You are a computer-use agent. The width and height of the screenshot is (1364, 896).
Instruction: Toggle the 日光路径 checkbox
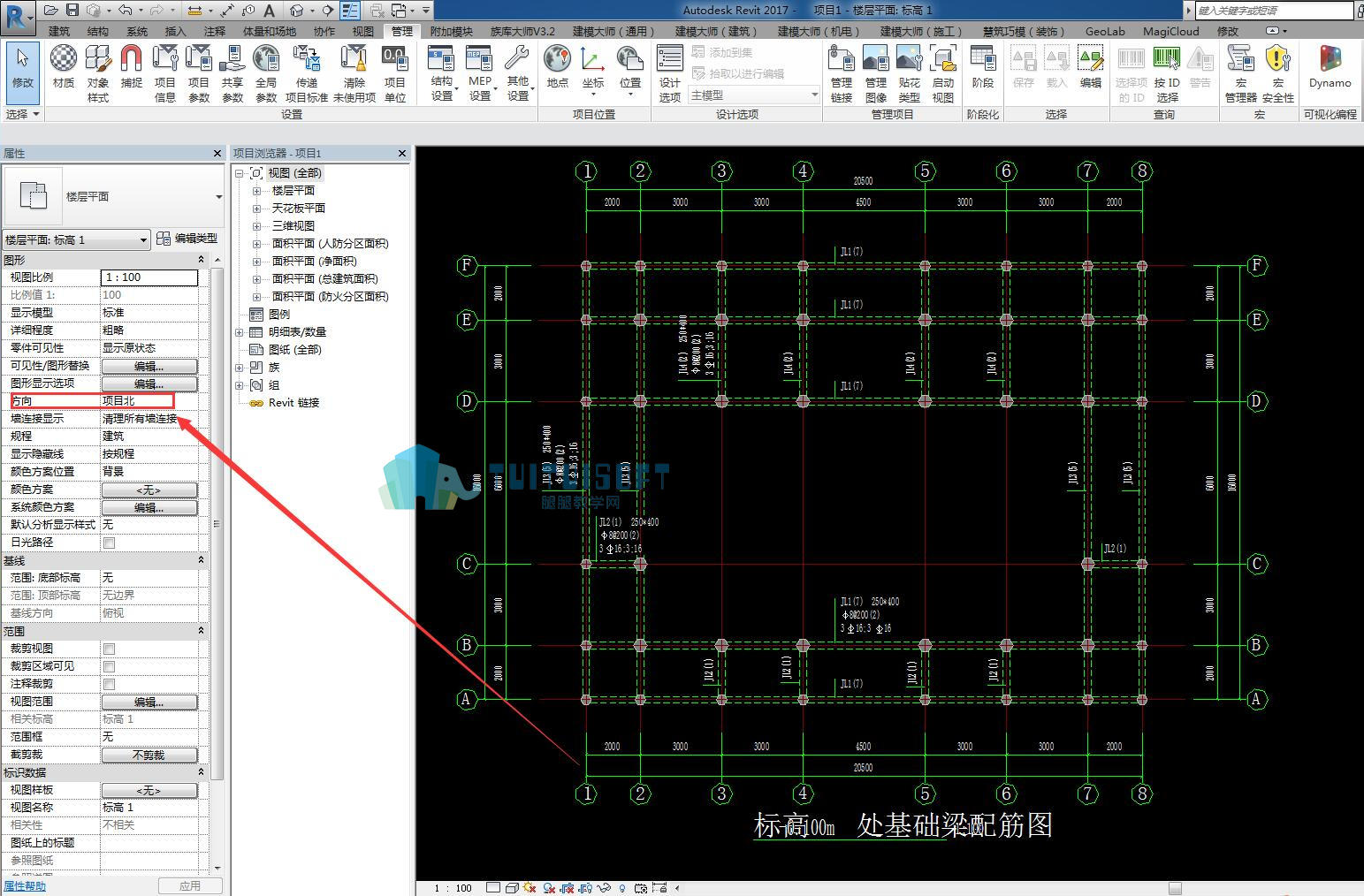tap(110, 543)
